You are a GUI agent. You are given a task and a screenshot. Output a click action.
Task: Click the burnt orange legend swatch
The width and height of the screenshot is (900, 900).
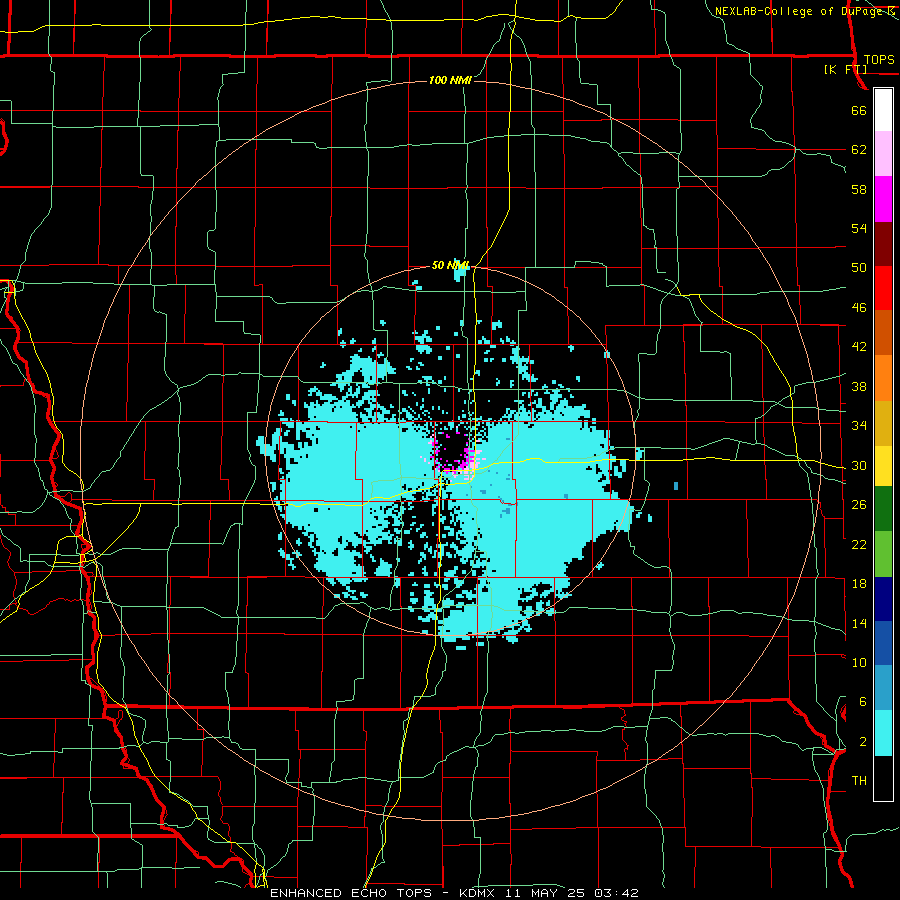(883, 333)
